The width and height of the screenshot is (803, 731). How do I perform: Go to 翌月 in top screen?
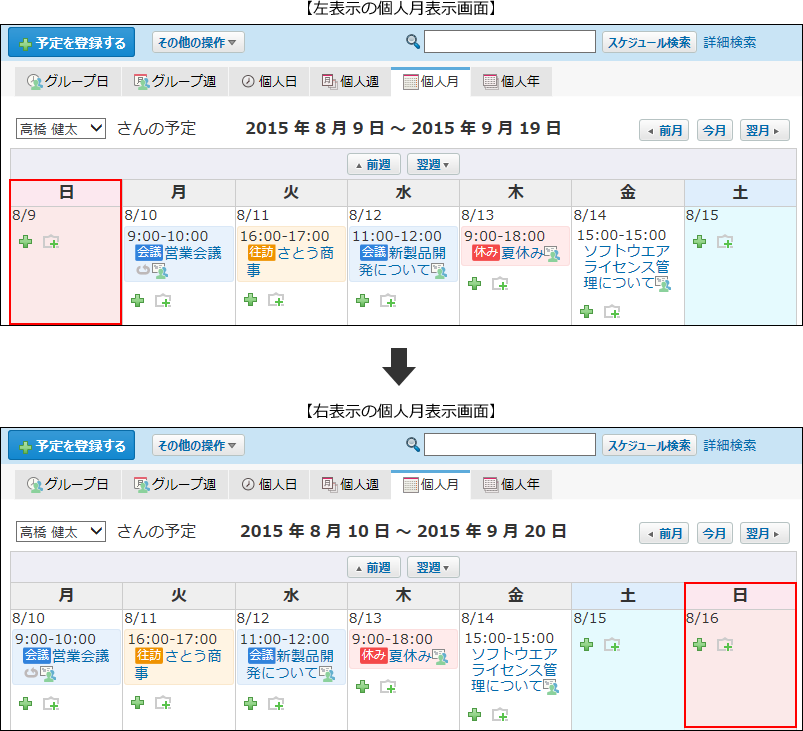(765, 130)
